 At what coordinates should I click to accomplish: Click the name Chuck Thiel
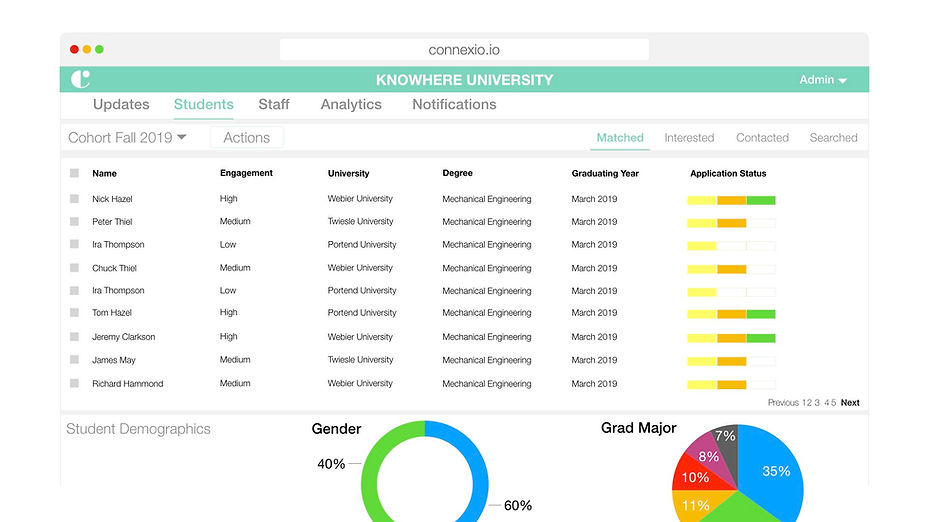pos(114,268)
